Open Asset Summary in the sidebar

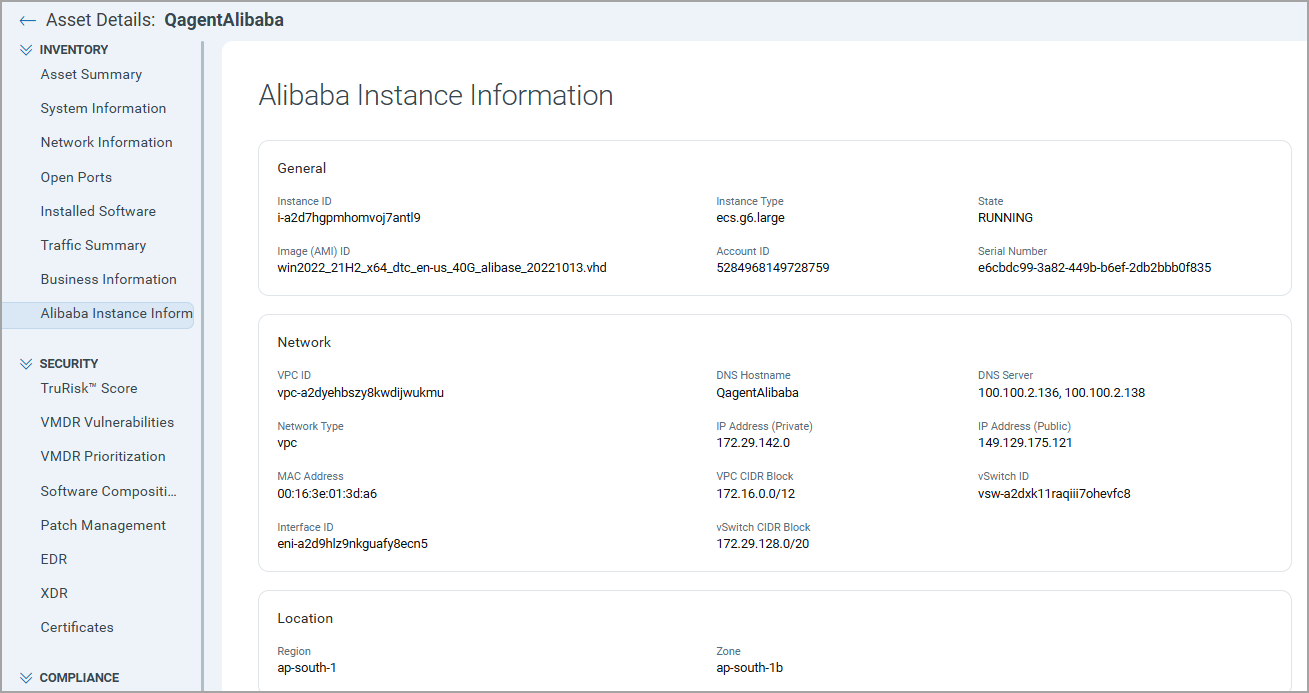[91, 74]
